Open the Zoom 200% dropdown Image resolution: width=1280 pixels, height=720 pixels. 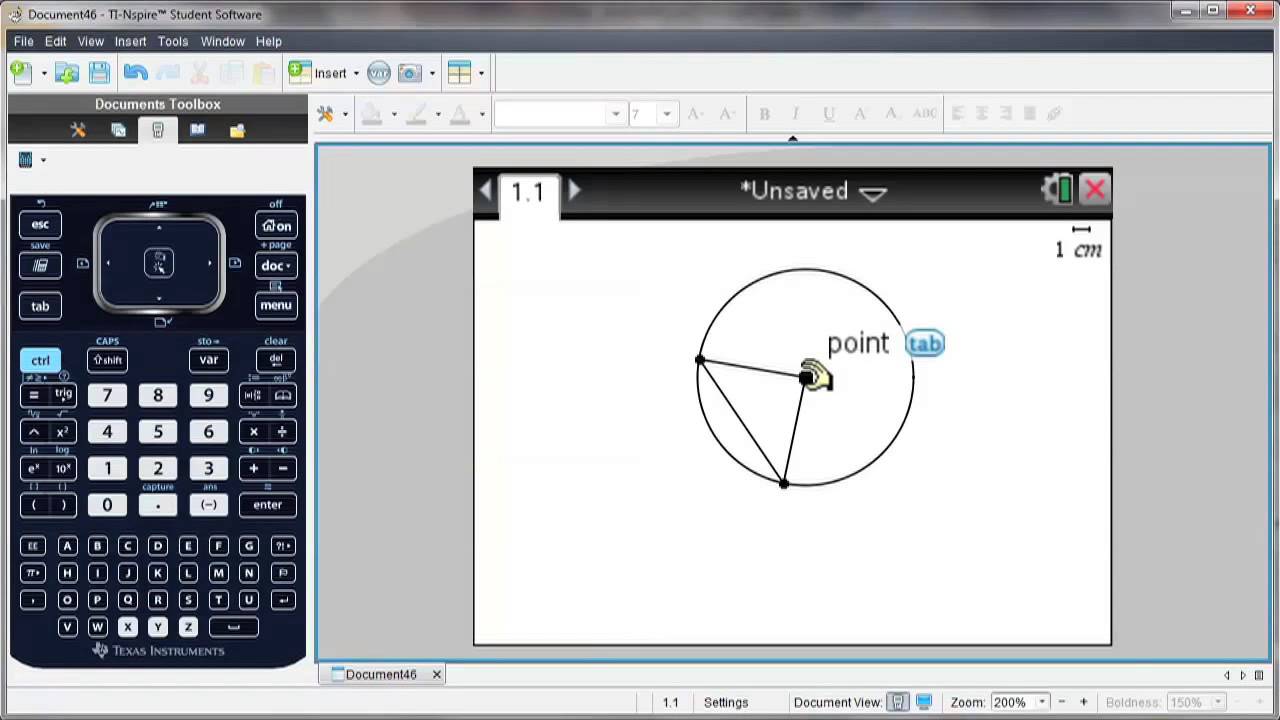[1042, 702]
